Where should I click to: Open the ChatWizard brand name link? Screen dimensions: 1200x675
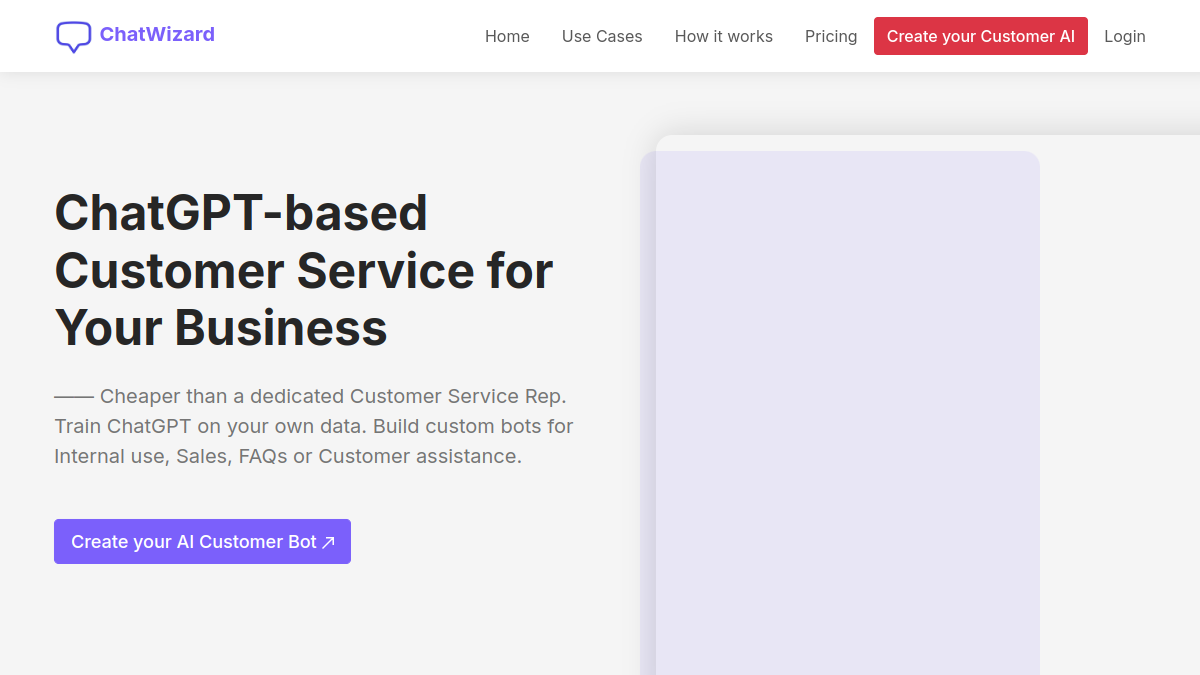157,34
